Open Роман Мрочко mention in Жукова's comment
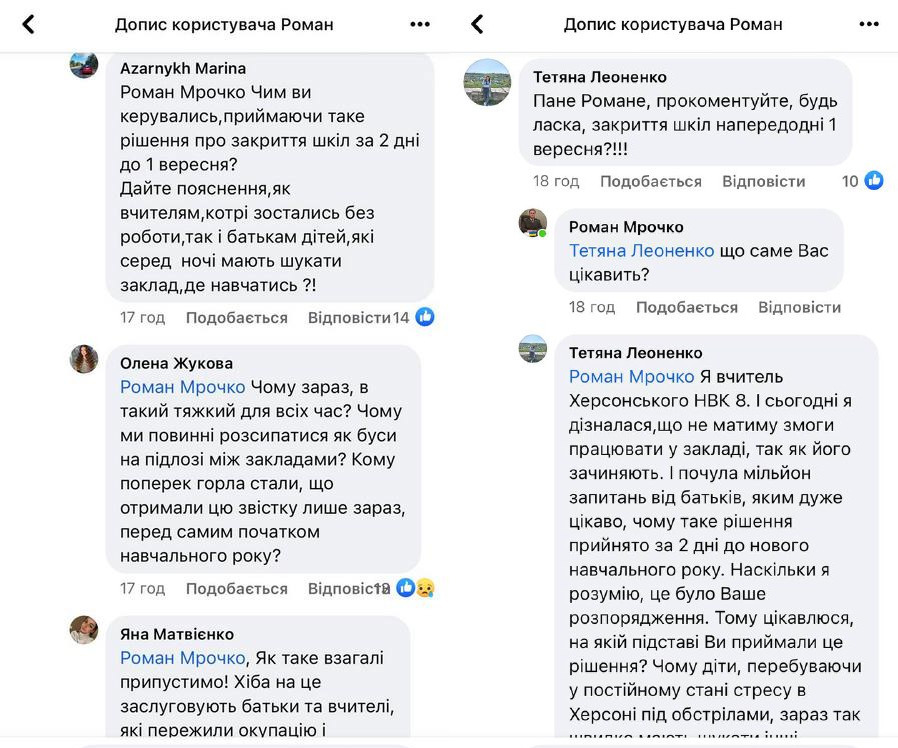The width and height of the screenshot is (898, 748). pyautogui.click(x=182, y=387)
